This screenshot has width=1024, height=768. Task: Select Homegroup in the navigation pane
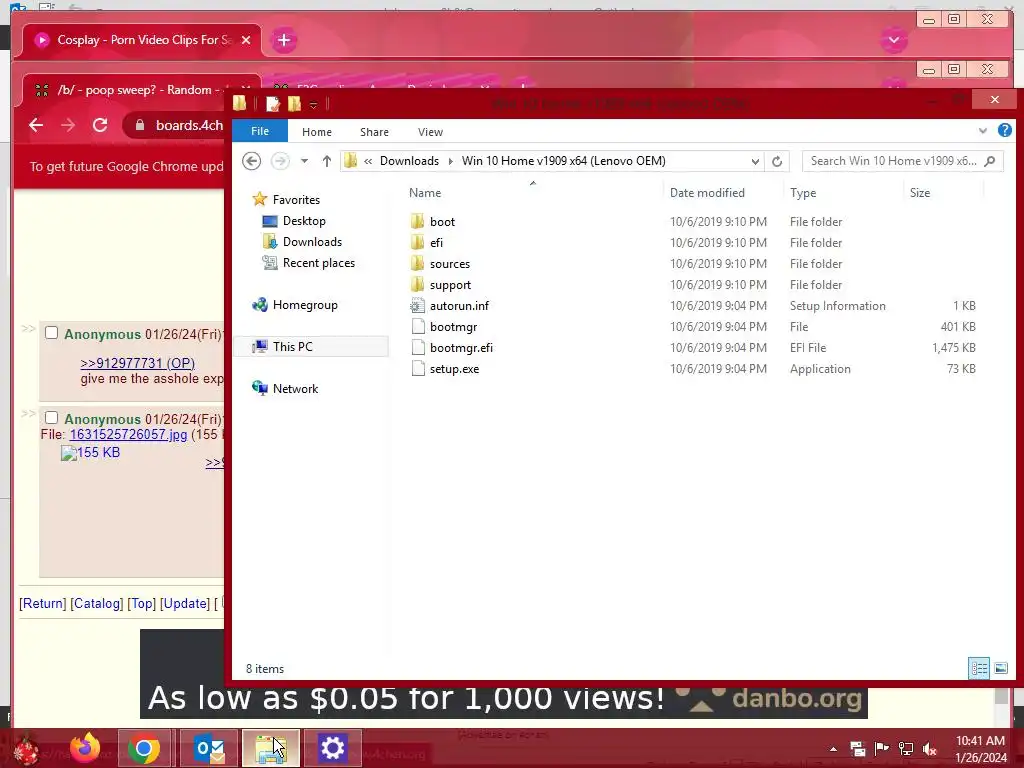(305, 305)
